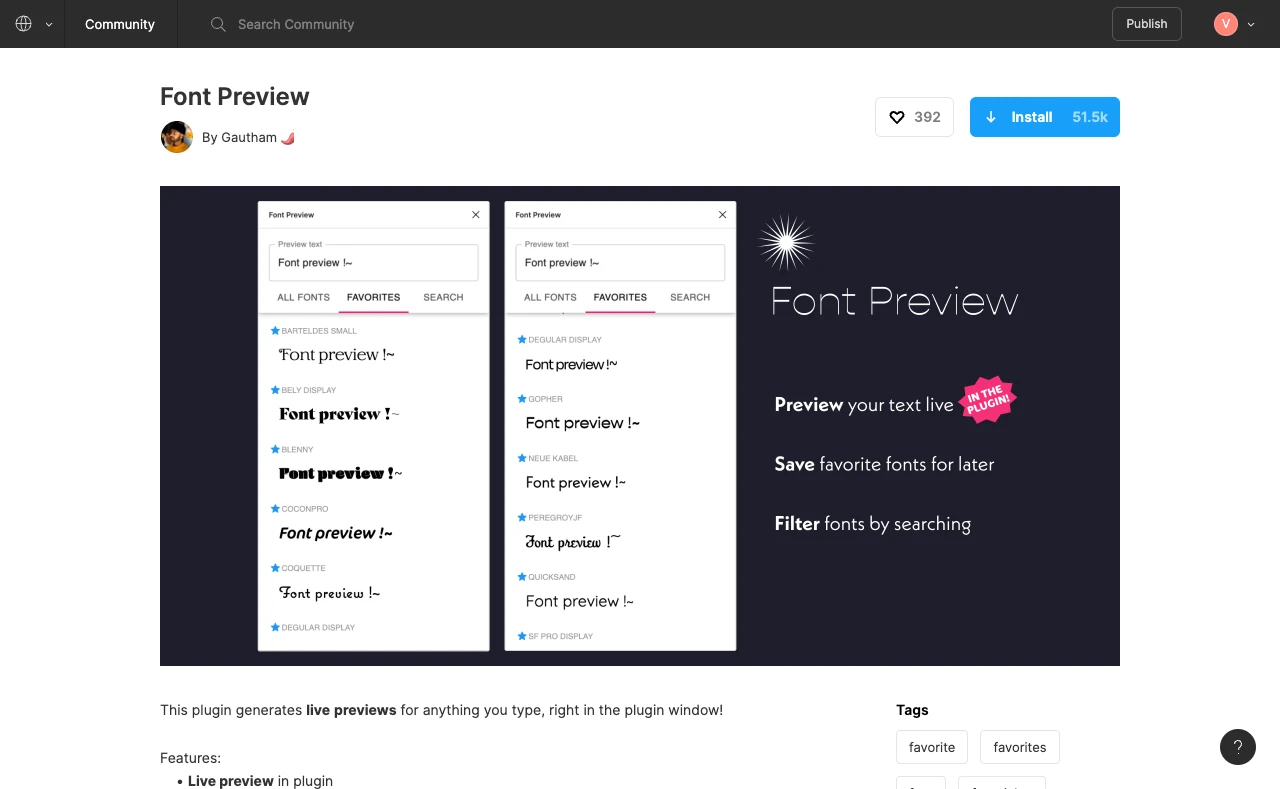
Task: Unfavorite the BLENNY font star
Action: [x=275, y=449]
